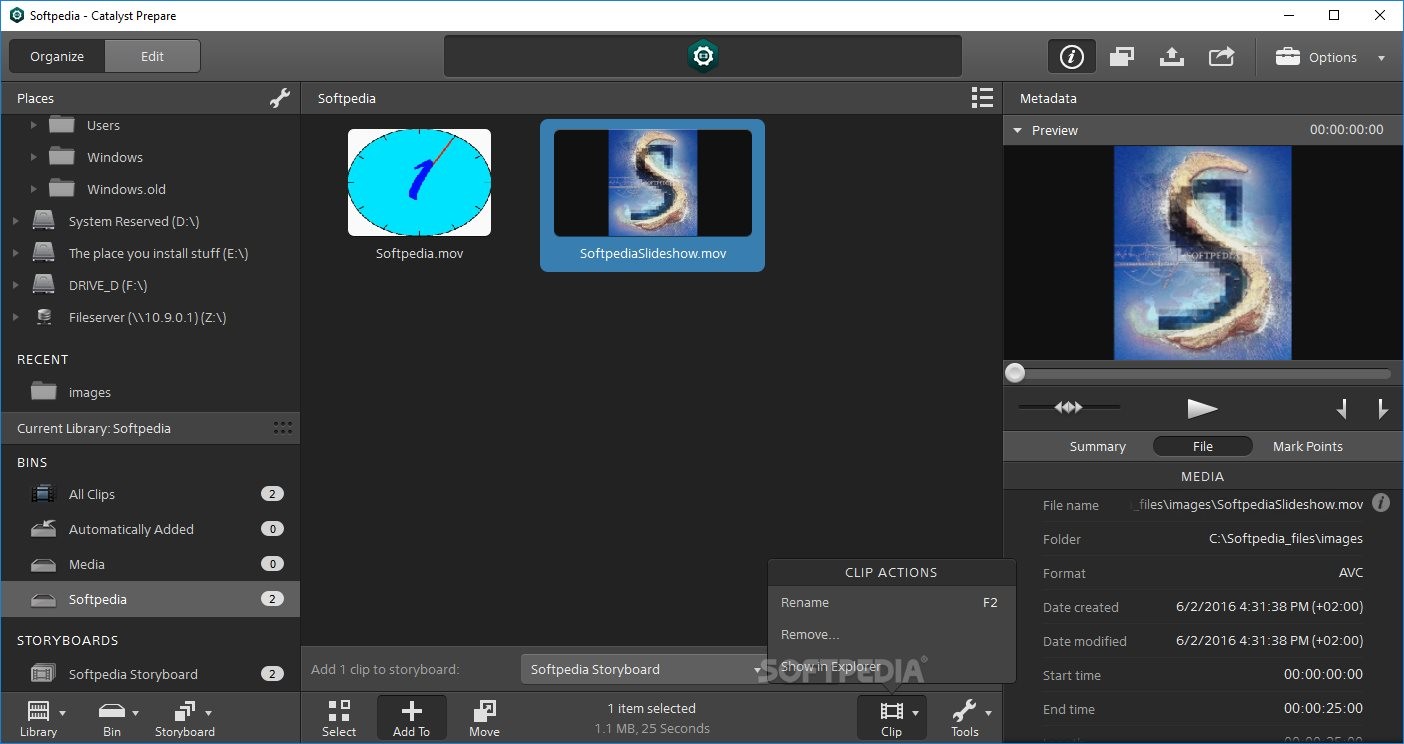Click the library grip dots icon

[283, 428]
